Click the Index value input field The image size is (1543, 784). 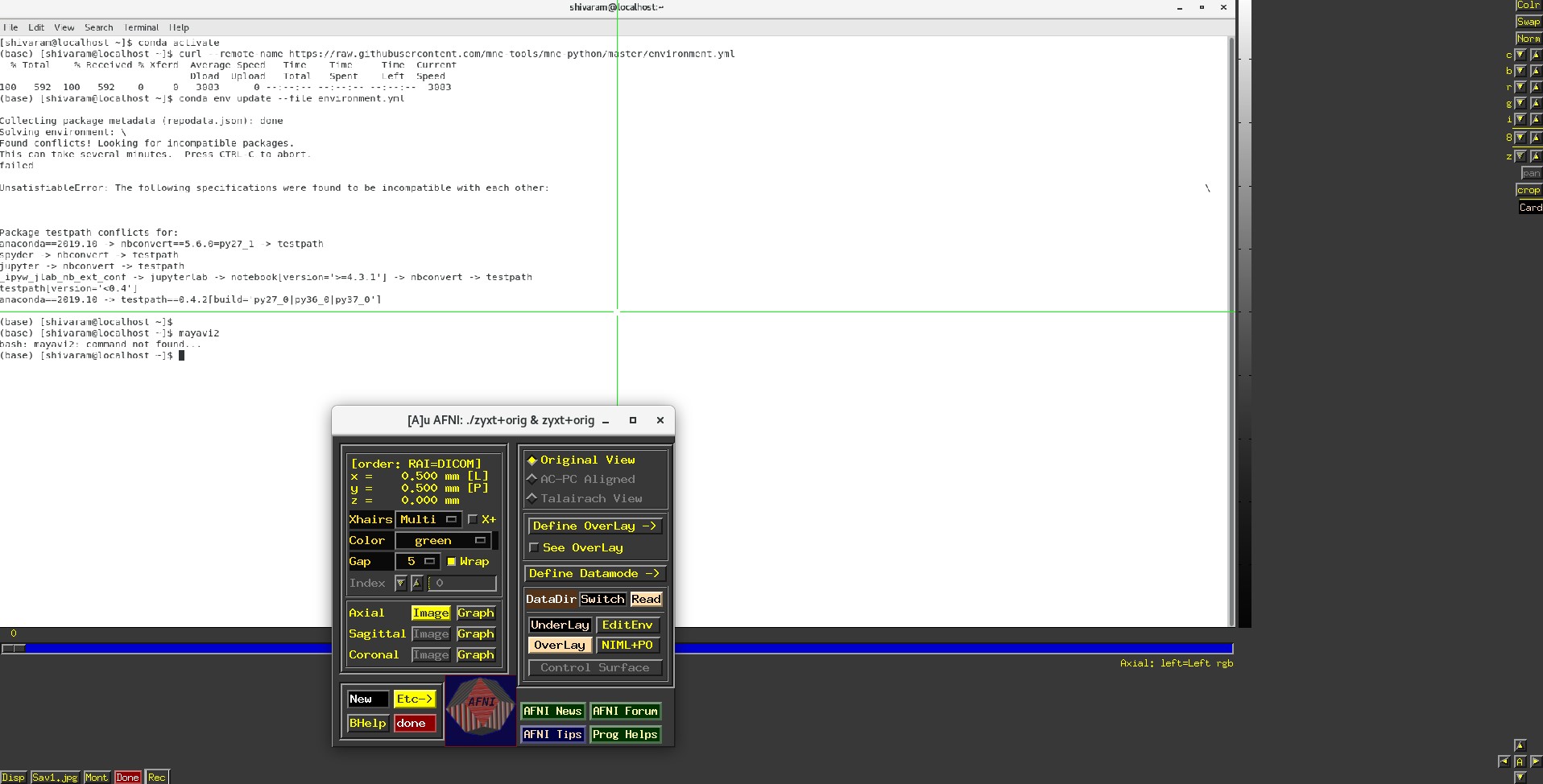(x=462, y=583)
